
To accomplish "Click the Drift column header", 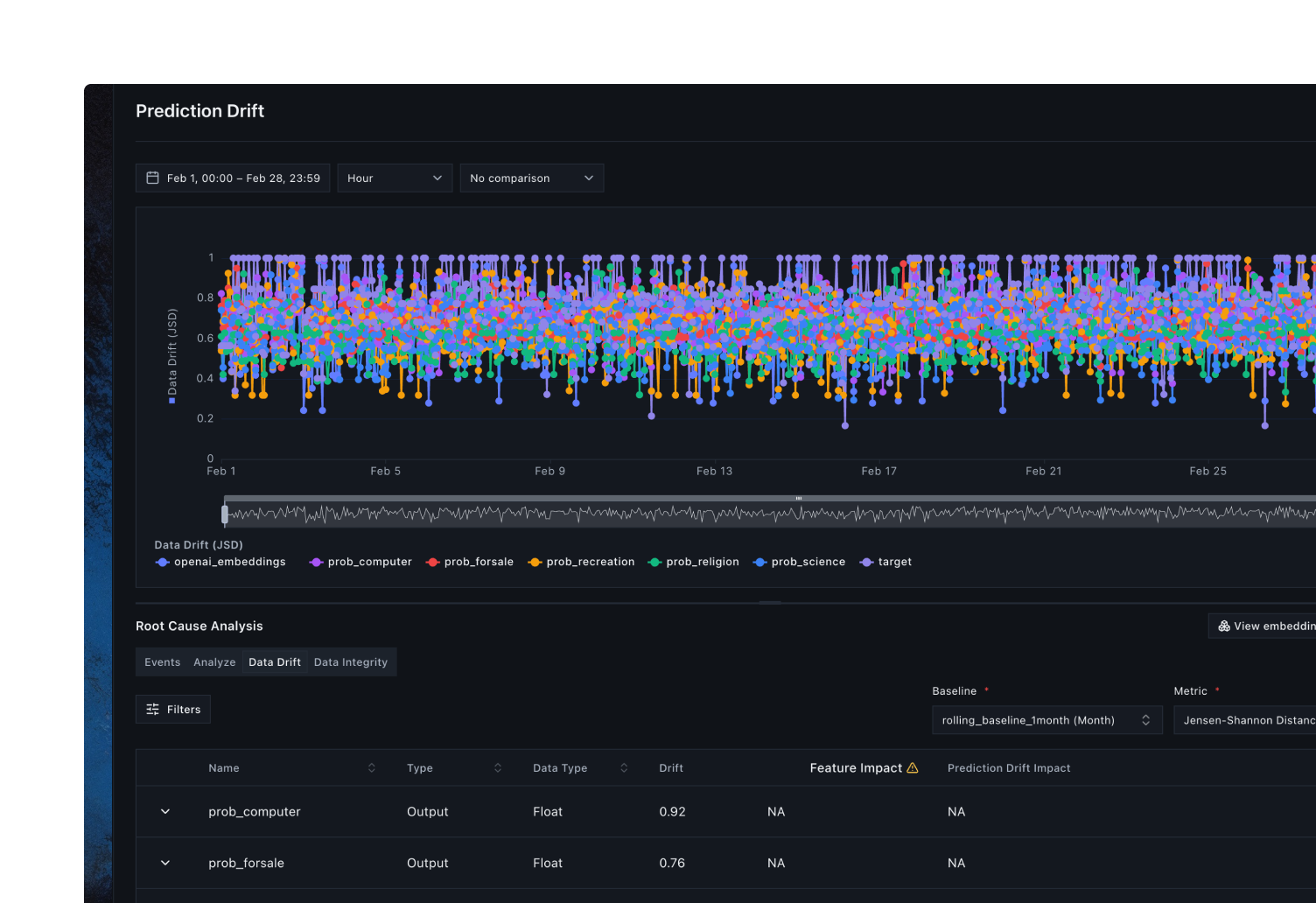I will tap(671, 768).
